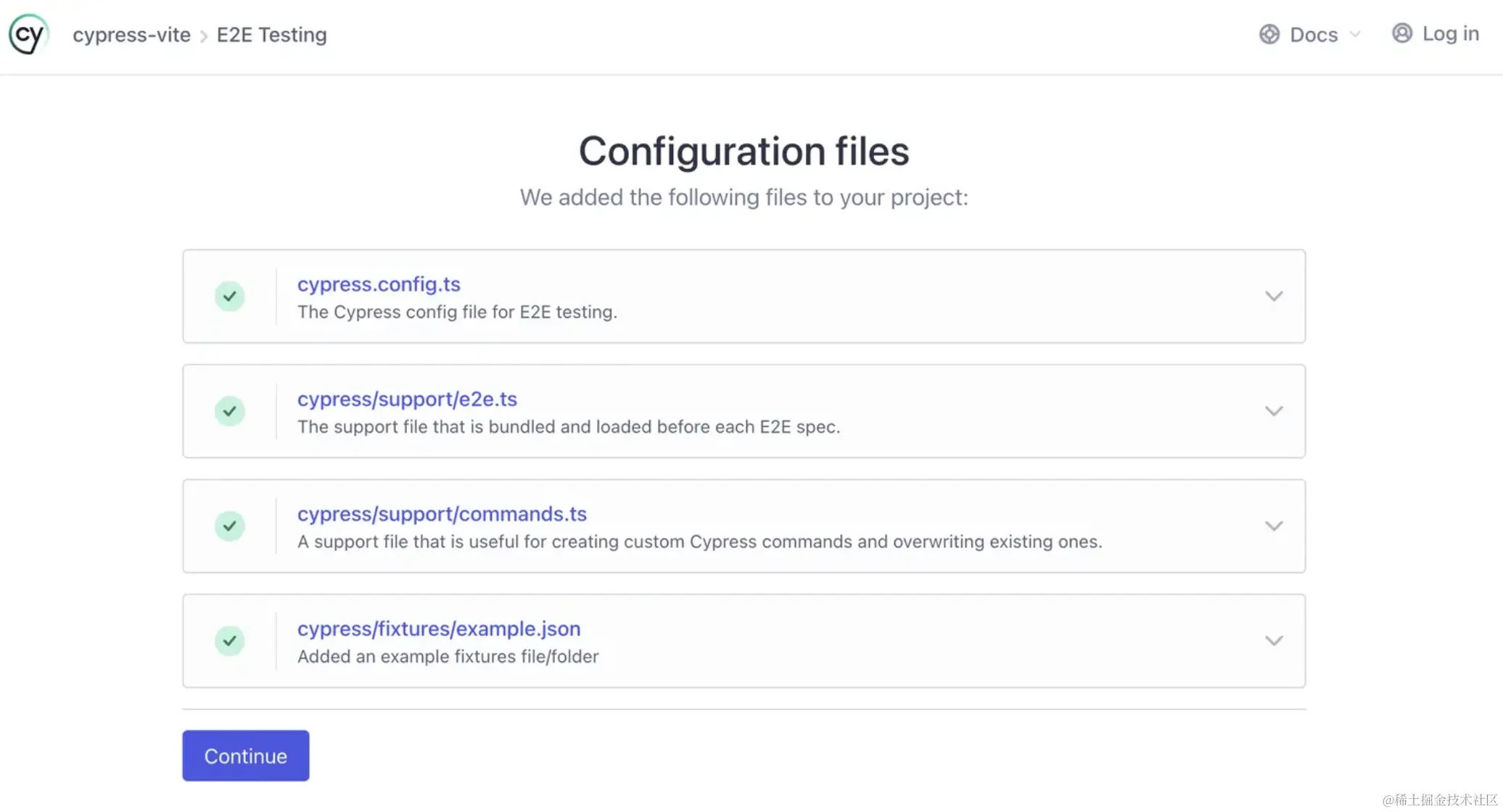The width and height of the screenshot is (1503, 812).
Task: Open the cypress.config.ts filename link
Action: 379,284
